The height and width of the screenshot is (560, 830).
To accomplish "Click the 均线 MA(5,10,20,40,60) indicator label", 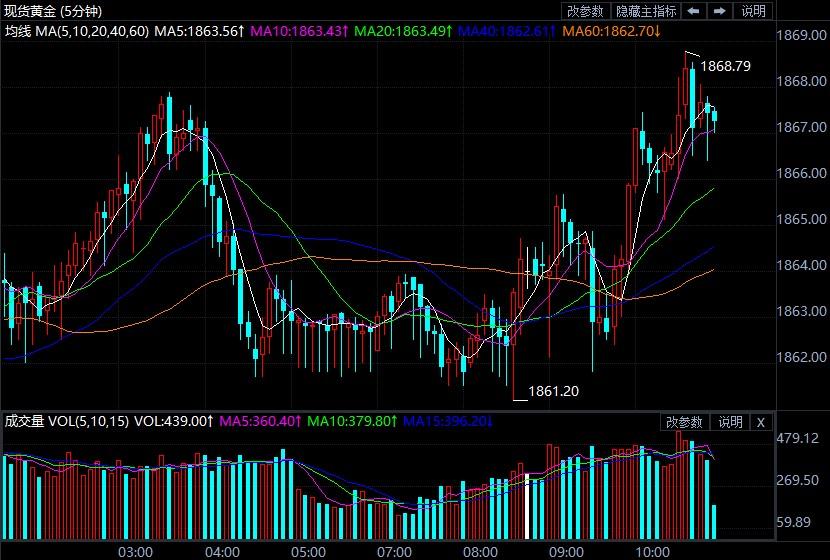I will pos(77,31).
